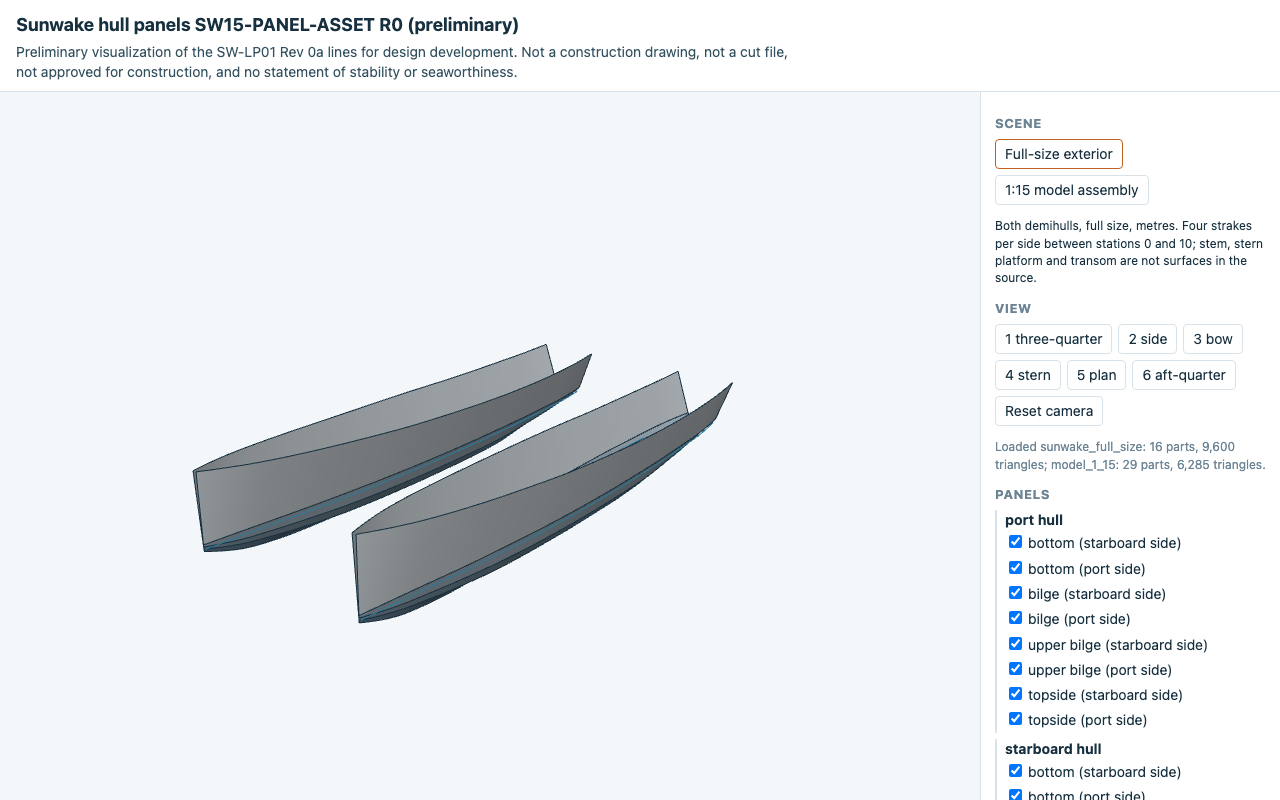Switch to the 2 side view

(x=1147, y=339)
